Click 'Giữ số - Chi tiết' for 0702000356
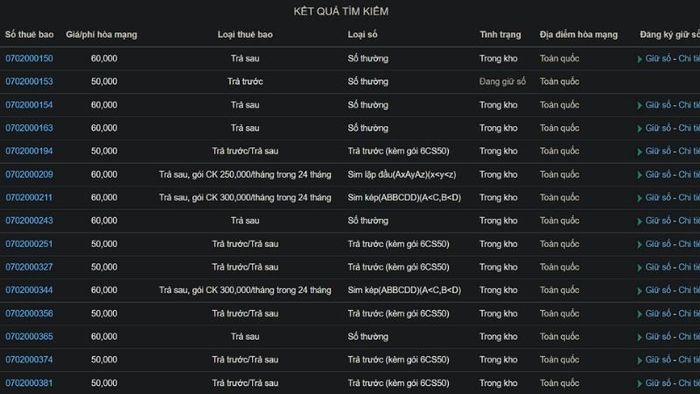Viewport: 700px width, 394px height. (x=672, y=314)
